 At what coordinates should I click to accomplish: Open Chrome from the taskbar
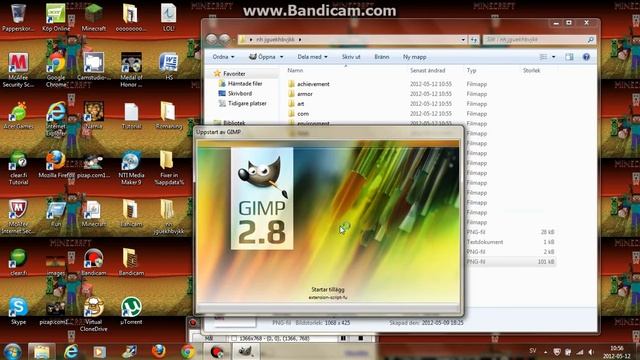coord(188,351)
